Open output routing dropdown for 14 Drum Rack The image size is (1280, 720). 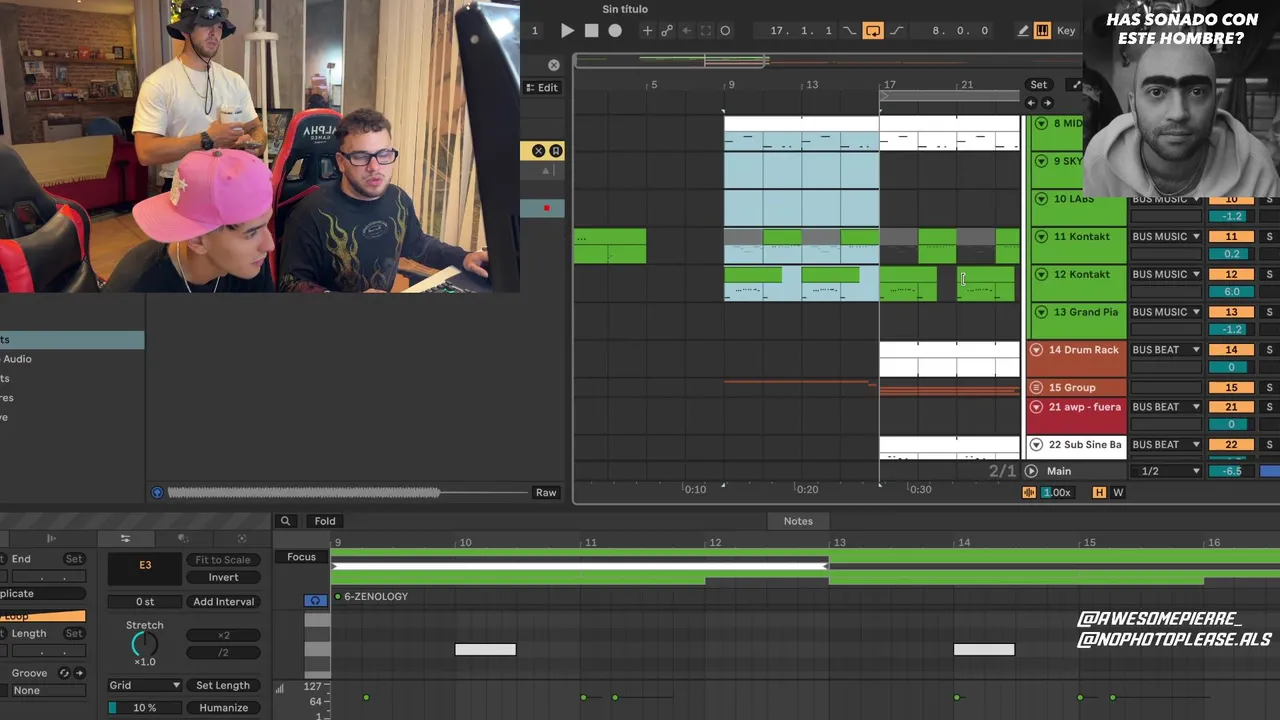pos(1166,350)
